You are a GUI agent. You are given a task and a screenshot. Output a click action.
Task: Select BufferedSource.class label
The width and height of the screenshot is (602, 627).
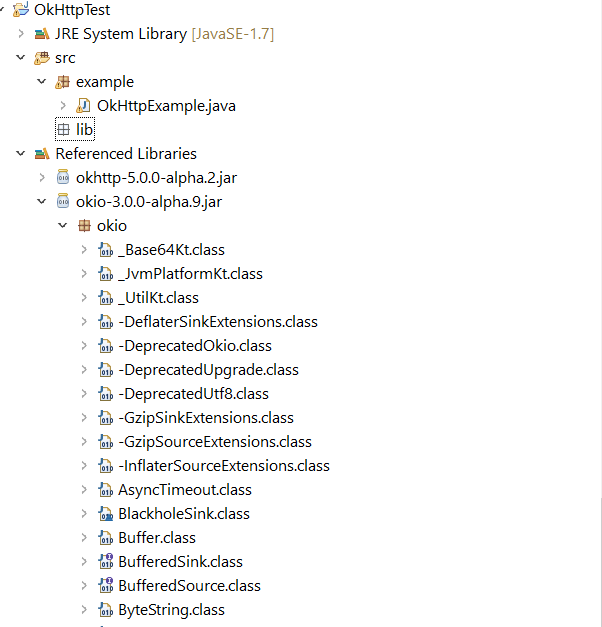click(x=190, y=586)
